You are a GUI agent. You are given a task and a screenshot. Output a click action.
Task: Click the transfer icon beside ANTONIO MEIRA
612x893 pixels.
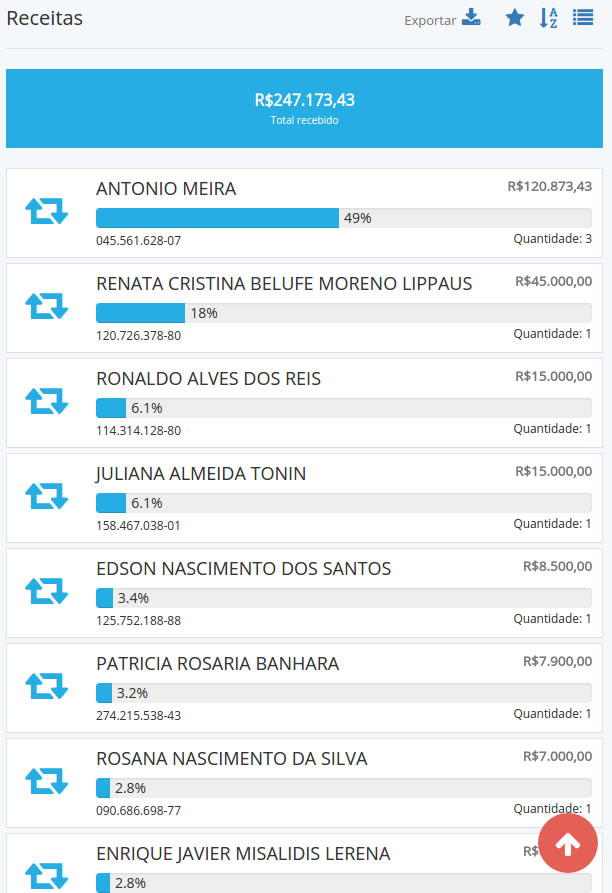(46, 211)
